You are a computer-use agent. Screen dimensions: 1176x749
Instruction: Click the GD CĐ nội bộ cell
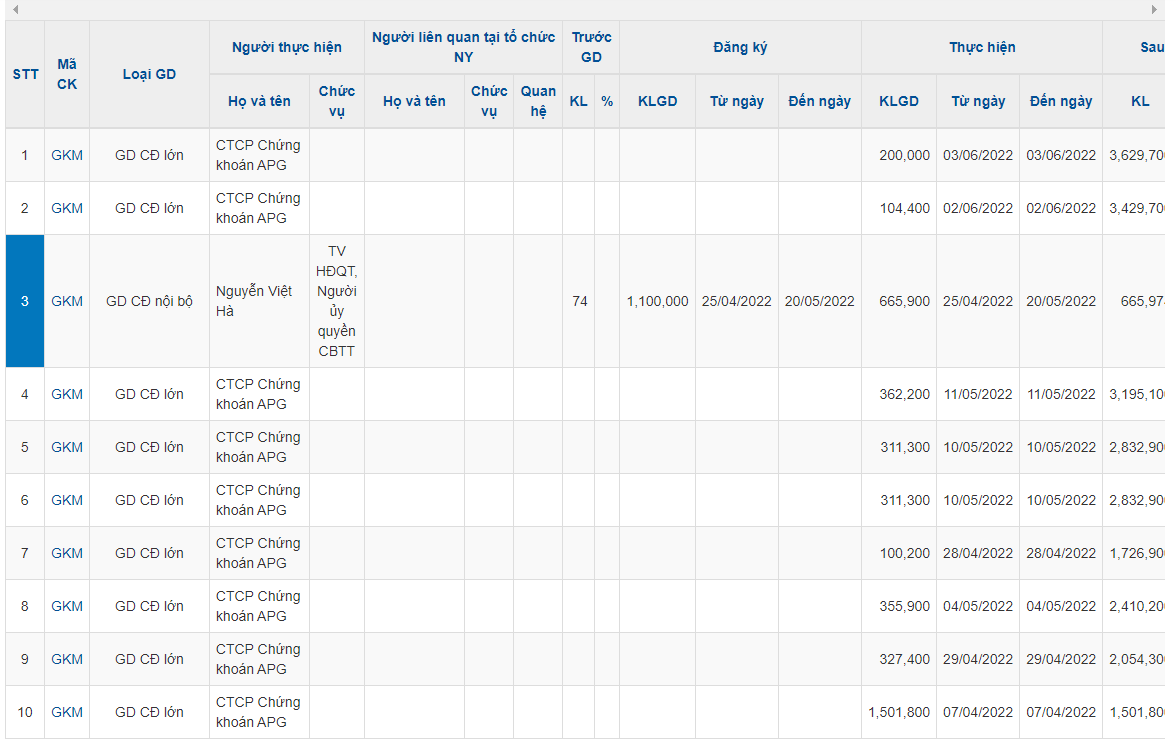pos(149,301)
